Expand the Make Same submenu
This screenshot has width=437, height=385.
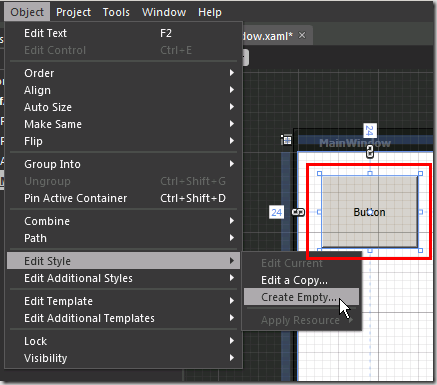[123, 124]
